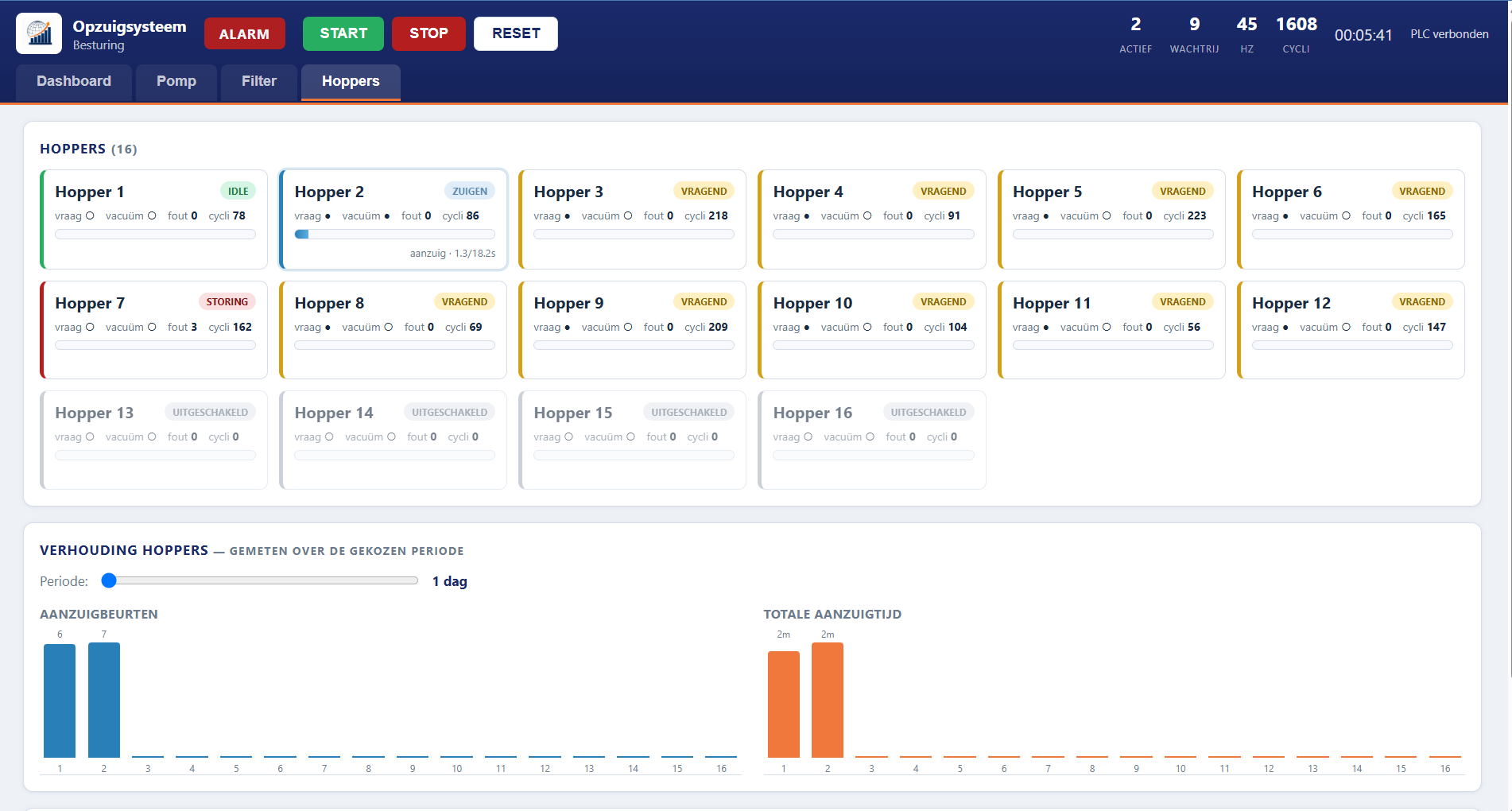Image resolution: width=1512 pixels, height=811 pixels.
Task: Click the UITGESCHAKELD badge on Hopper 13
Action: pos(210,412)
